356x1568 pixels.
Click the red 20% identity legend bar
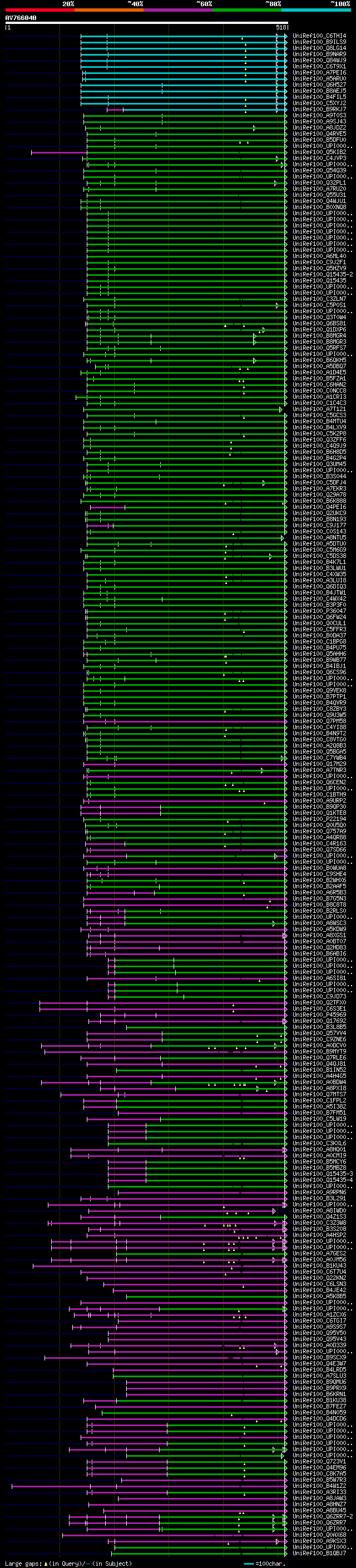pyautogui.click(x=40, y=10)
